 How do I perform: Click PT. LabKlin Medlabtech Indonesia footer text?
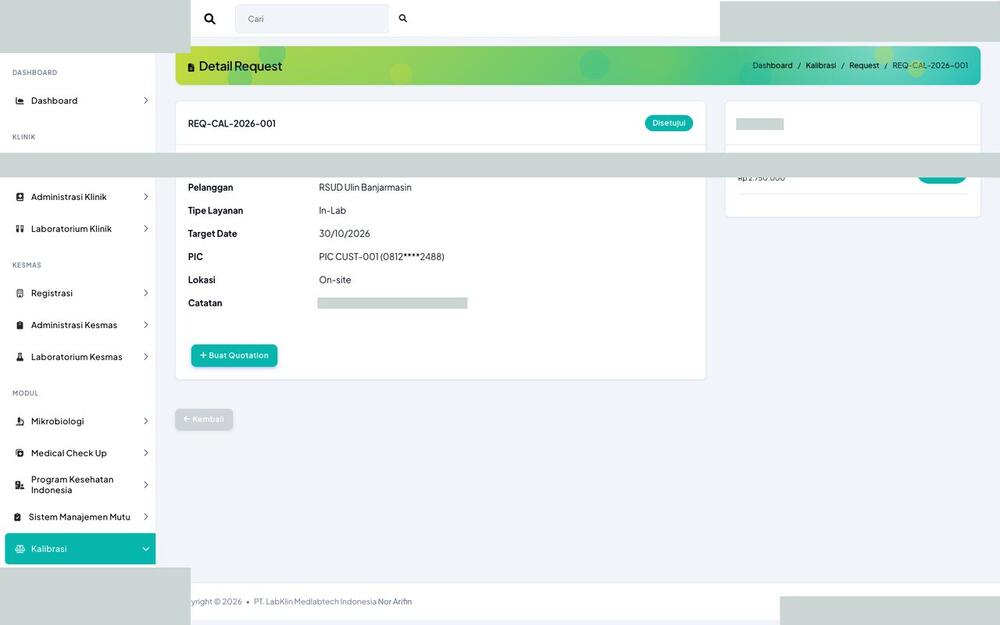point(315,601)
